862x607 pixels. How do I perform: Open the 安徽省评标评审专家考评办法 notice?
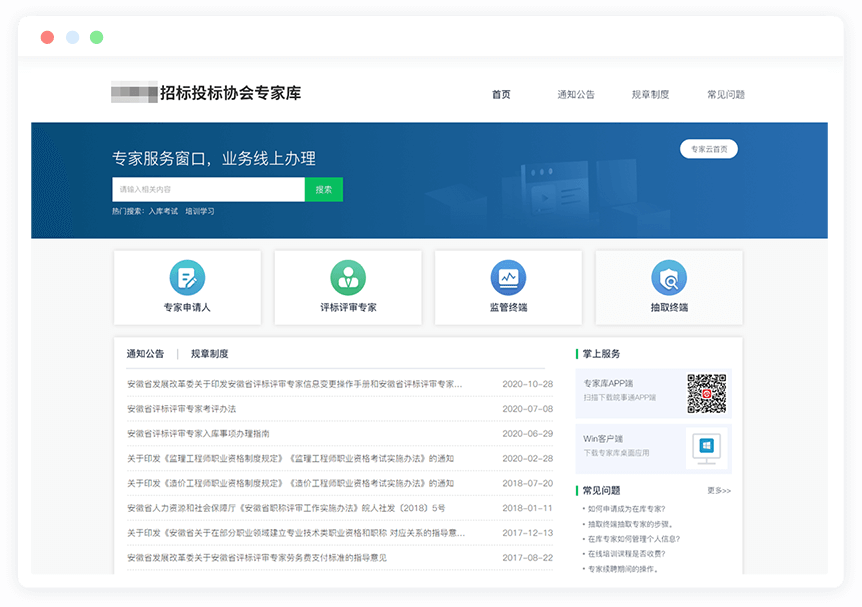[182, 409]
